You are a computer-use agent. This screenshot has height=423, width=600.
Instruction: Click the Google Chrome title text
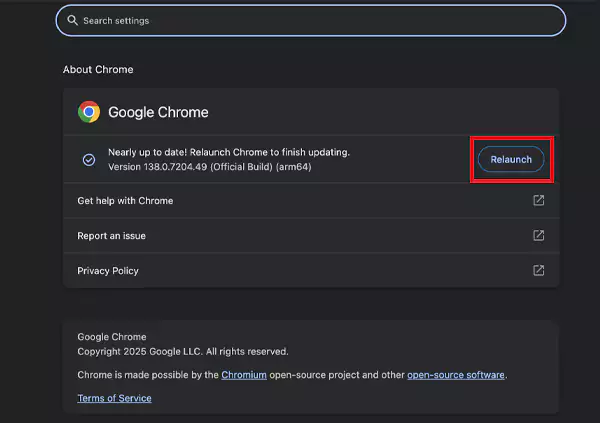click(158, 112)
